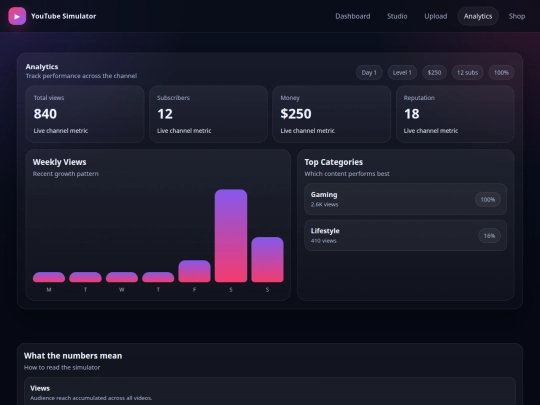Click the Day 1 status pill
540x405 pixels.
point(369,73)
